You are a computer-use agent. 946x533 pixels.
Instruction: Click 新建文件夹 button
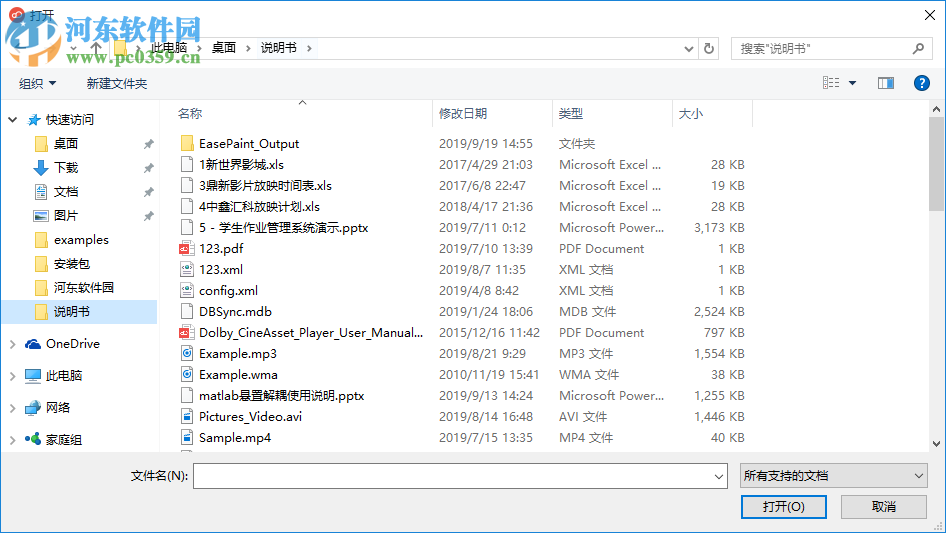[116, 83]
